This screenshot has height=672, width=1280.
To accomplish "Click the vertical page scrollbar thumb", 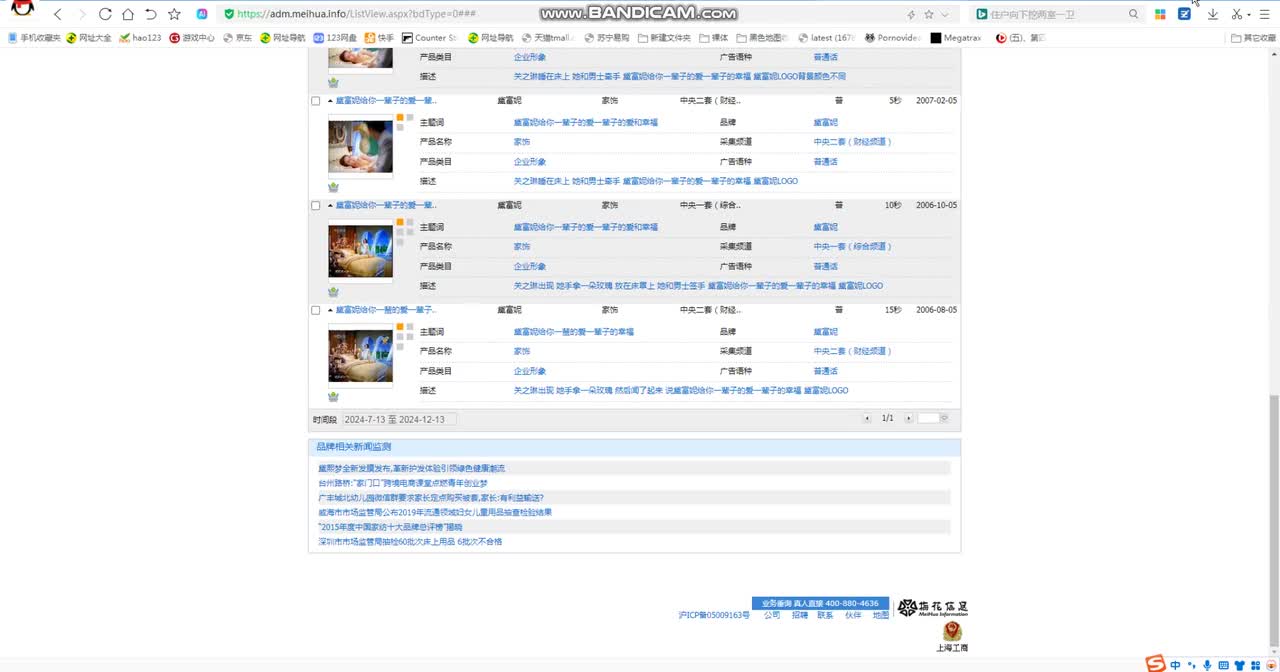I will coord(1273,520).
